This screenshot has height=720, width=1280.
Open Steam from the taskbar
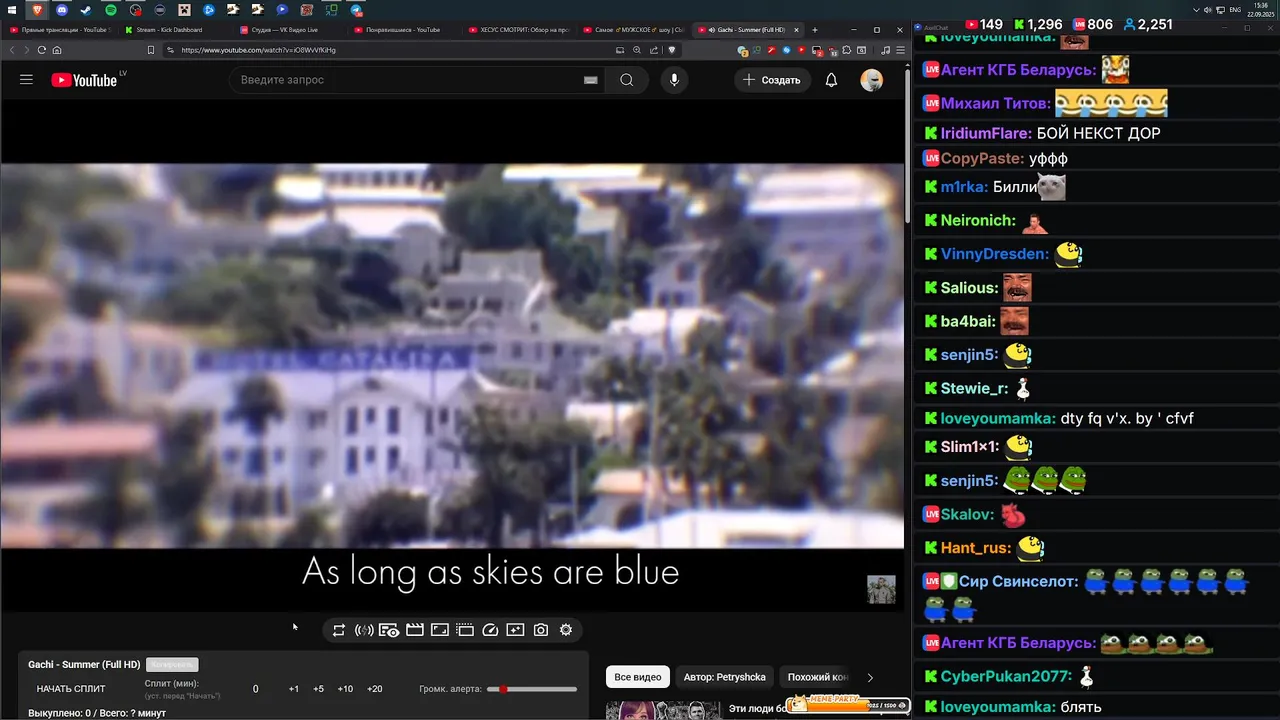click(86, 9)
